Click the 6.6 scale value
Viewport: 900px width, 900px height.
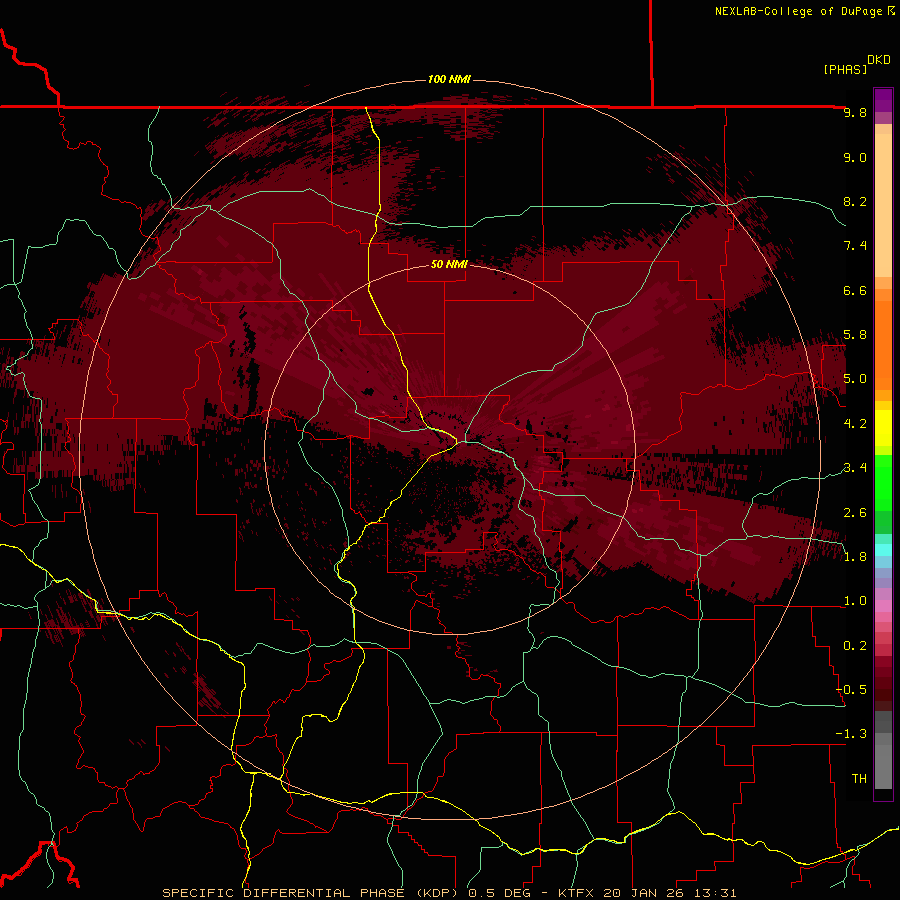tap(855, 290)
